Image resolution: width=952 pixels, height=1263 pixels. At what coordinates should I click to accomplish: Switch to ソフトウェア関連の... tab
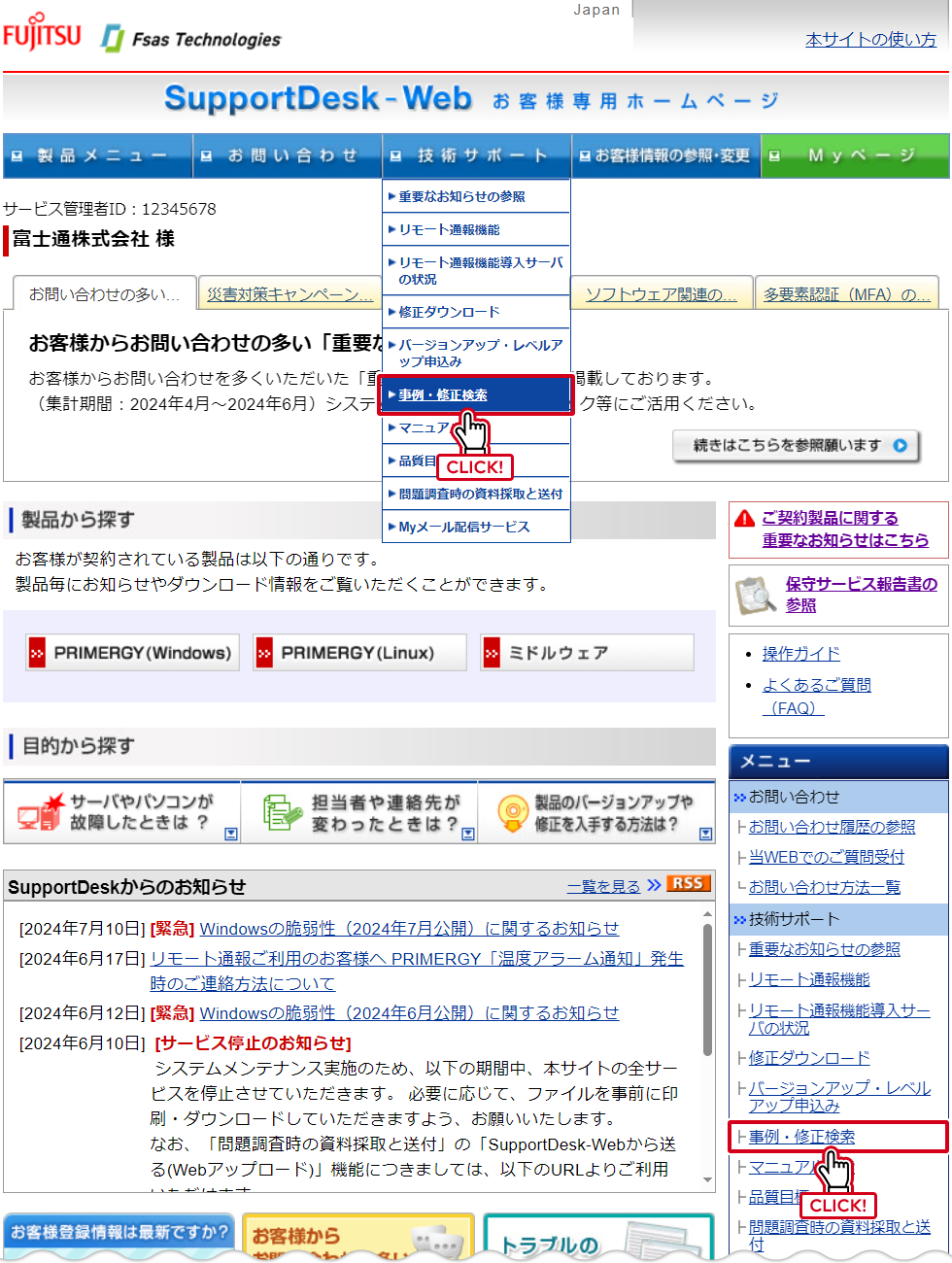[x=662, y=293]
